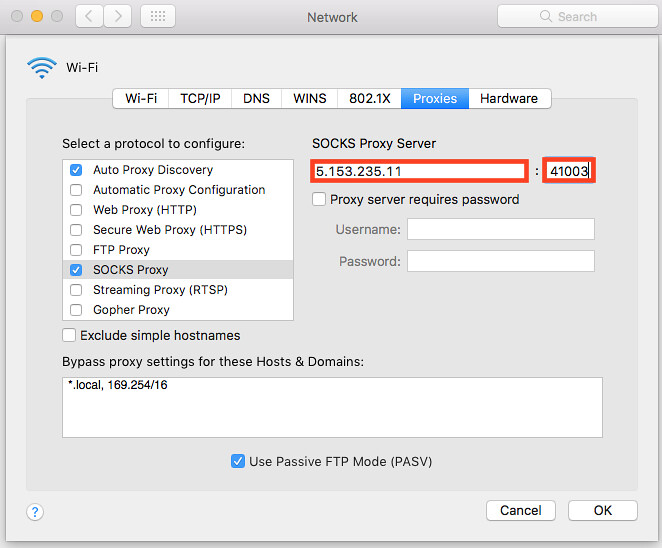This screenshot has height=548, width=662.
Task: Switch to the DNS tab
Action: pyautogui.click(x=256, y=98)
